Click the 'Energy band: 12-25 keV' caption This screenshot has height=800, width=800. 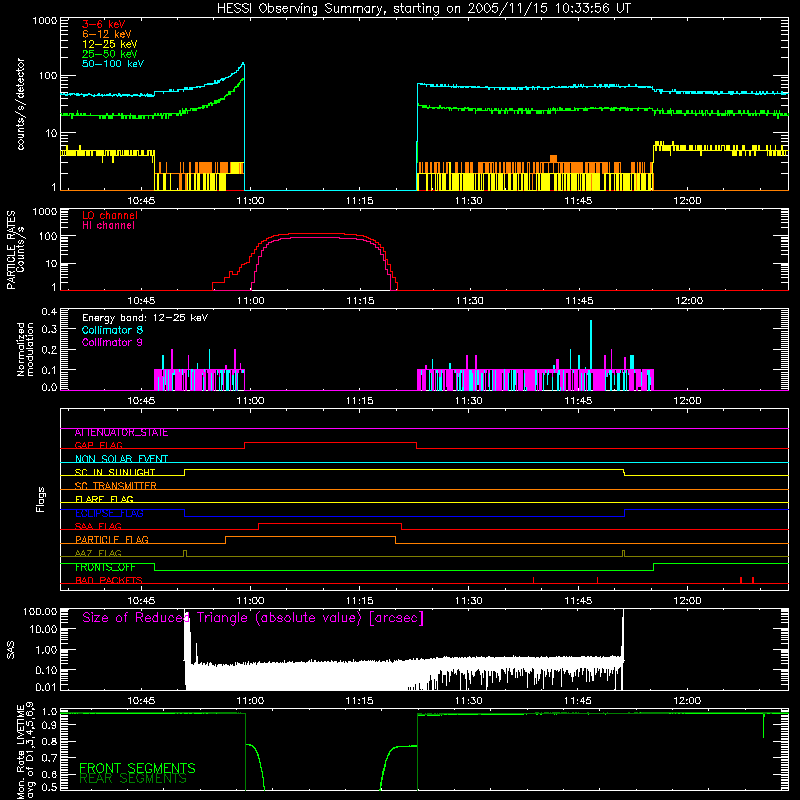pyautogui.click(x=145, y=318)
